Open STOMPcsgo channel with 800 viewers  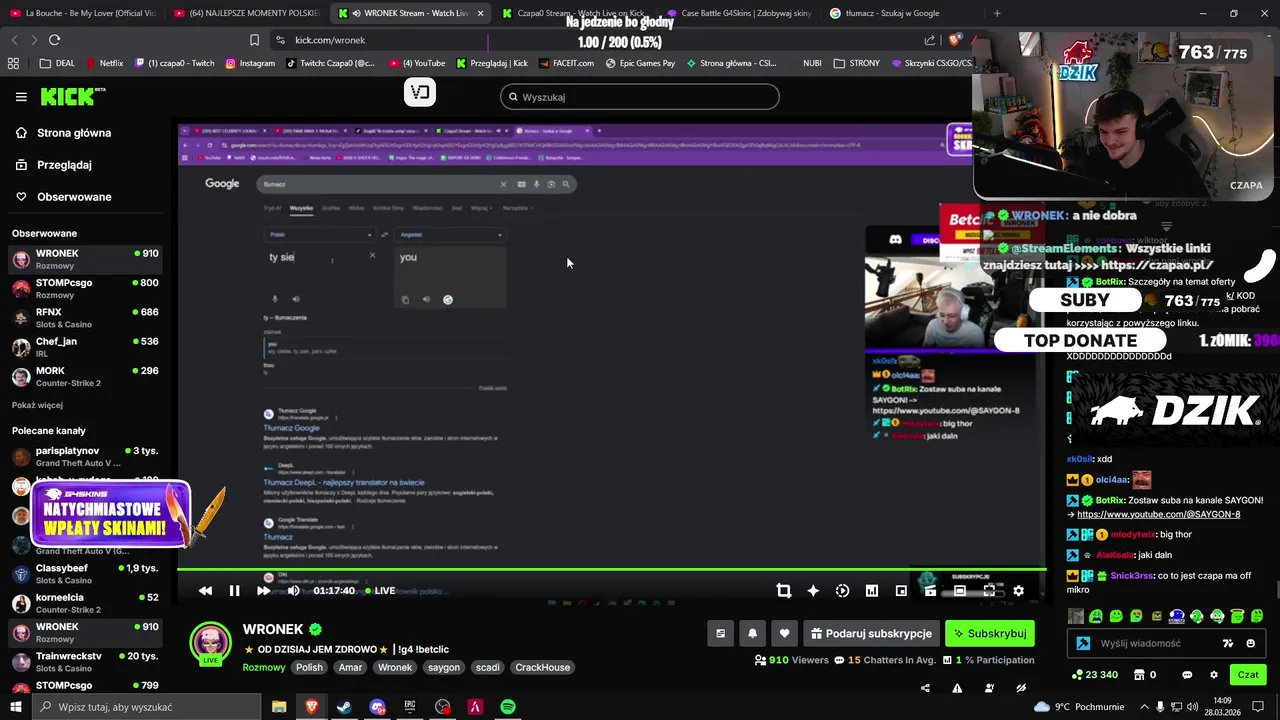click(x=85, y=288)
